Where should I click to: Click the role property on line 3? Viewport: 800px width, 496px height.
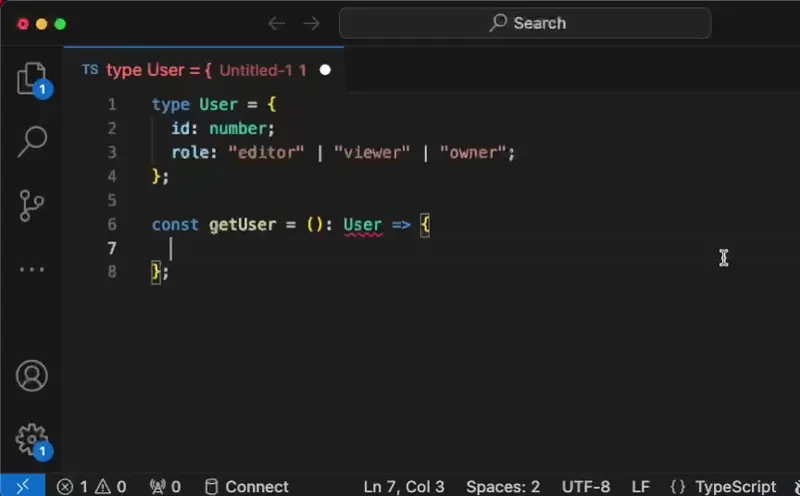[190, 153]
